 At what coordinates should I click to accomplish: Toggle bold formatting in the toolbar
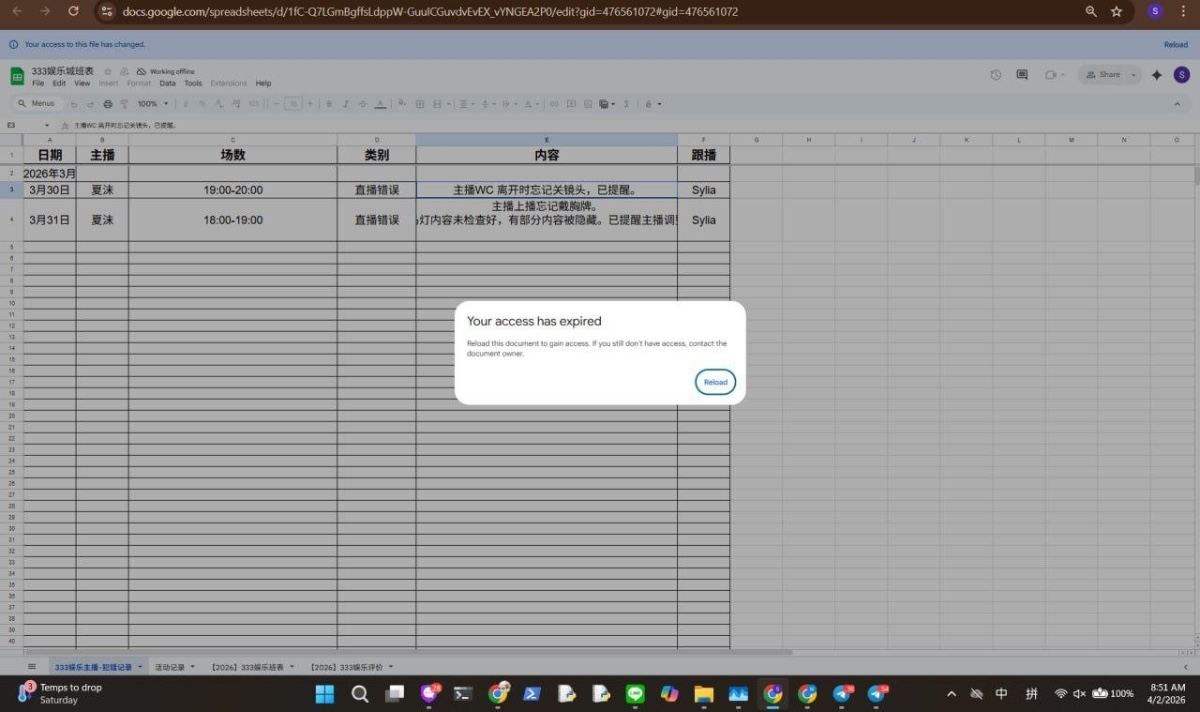pyautogui.click(x=328, y=104)
